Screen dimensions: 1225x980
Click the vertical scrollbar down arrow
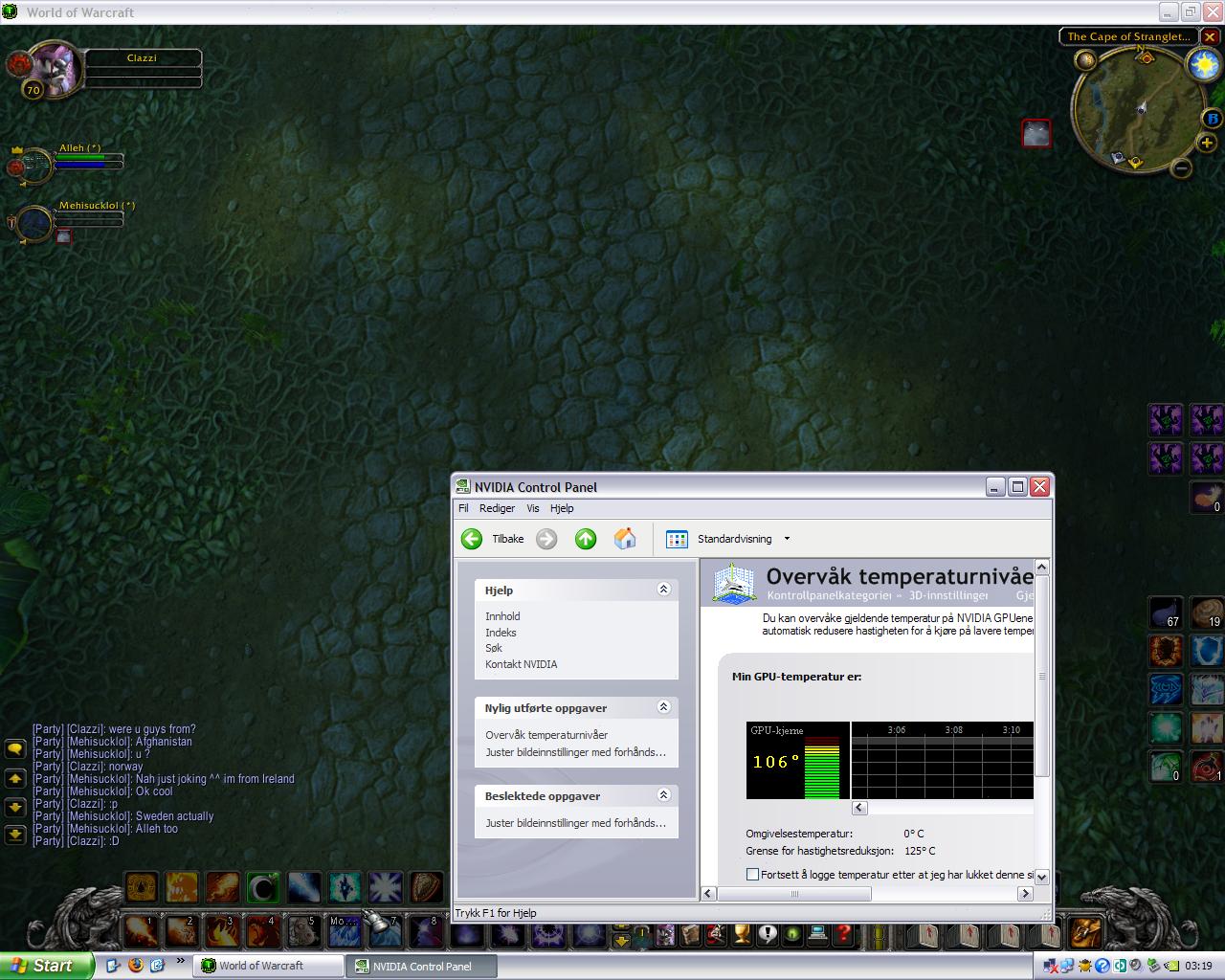1042,877
